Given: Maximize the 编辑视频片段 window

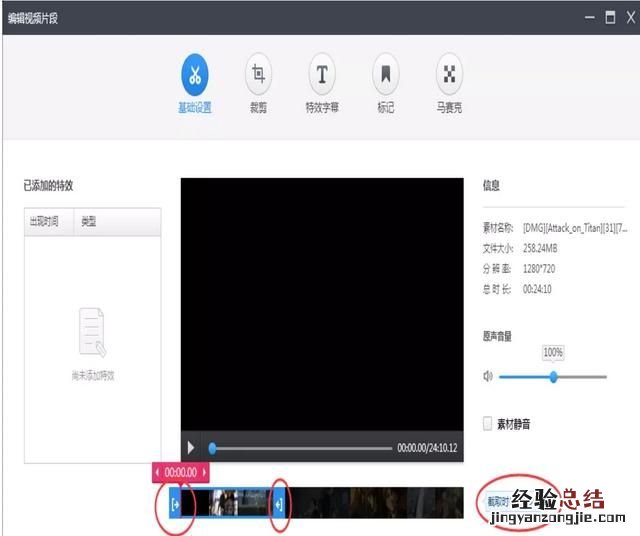Looking at the screenshot, I should pyautogui.click(x=609, y=18).
